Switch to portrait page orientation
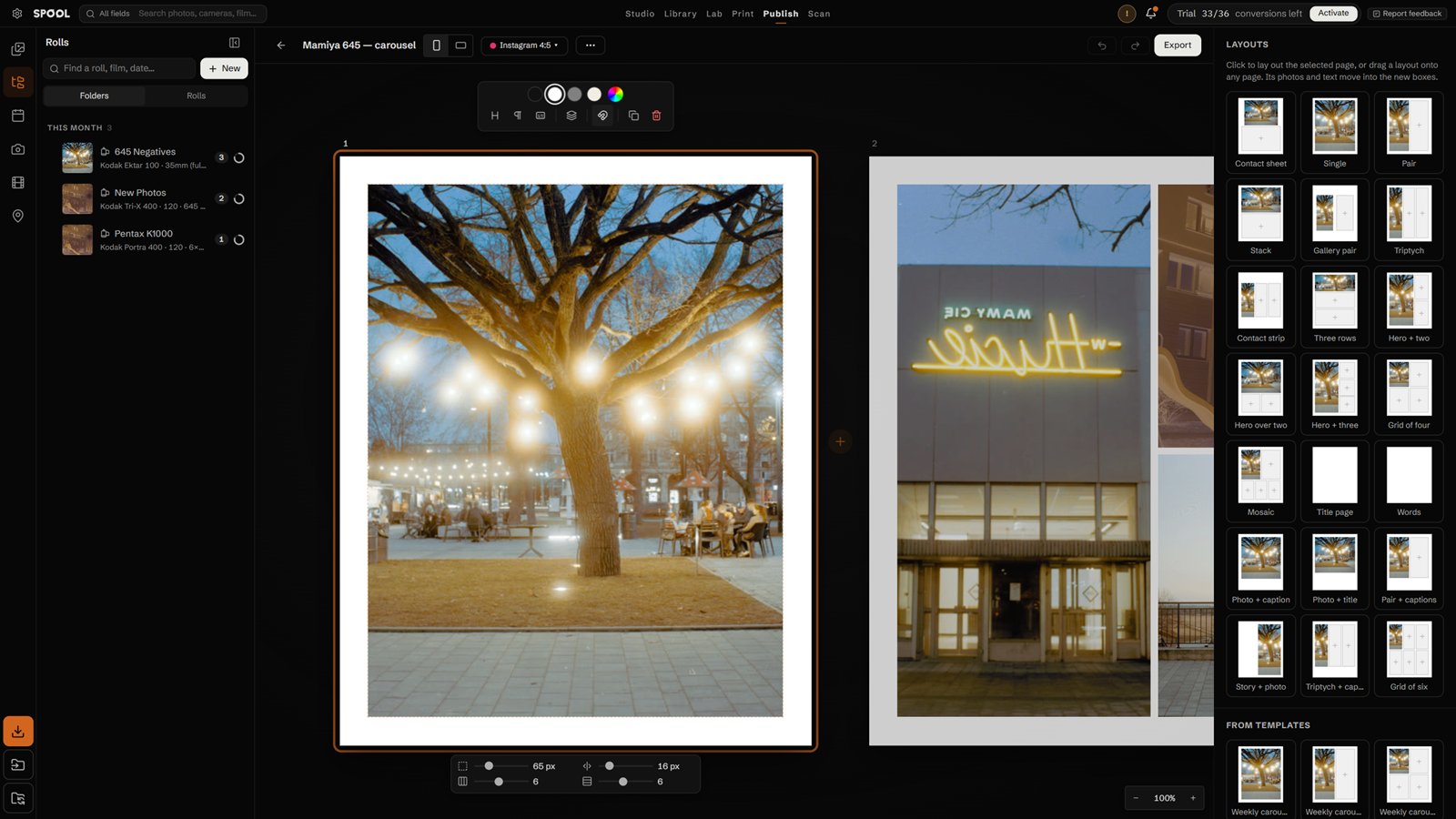 (x=437, y=45)
